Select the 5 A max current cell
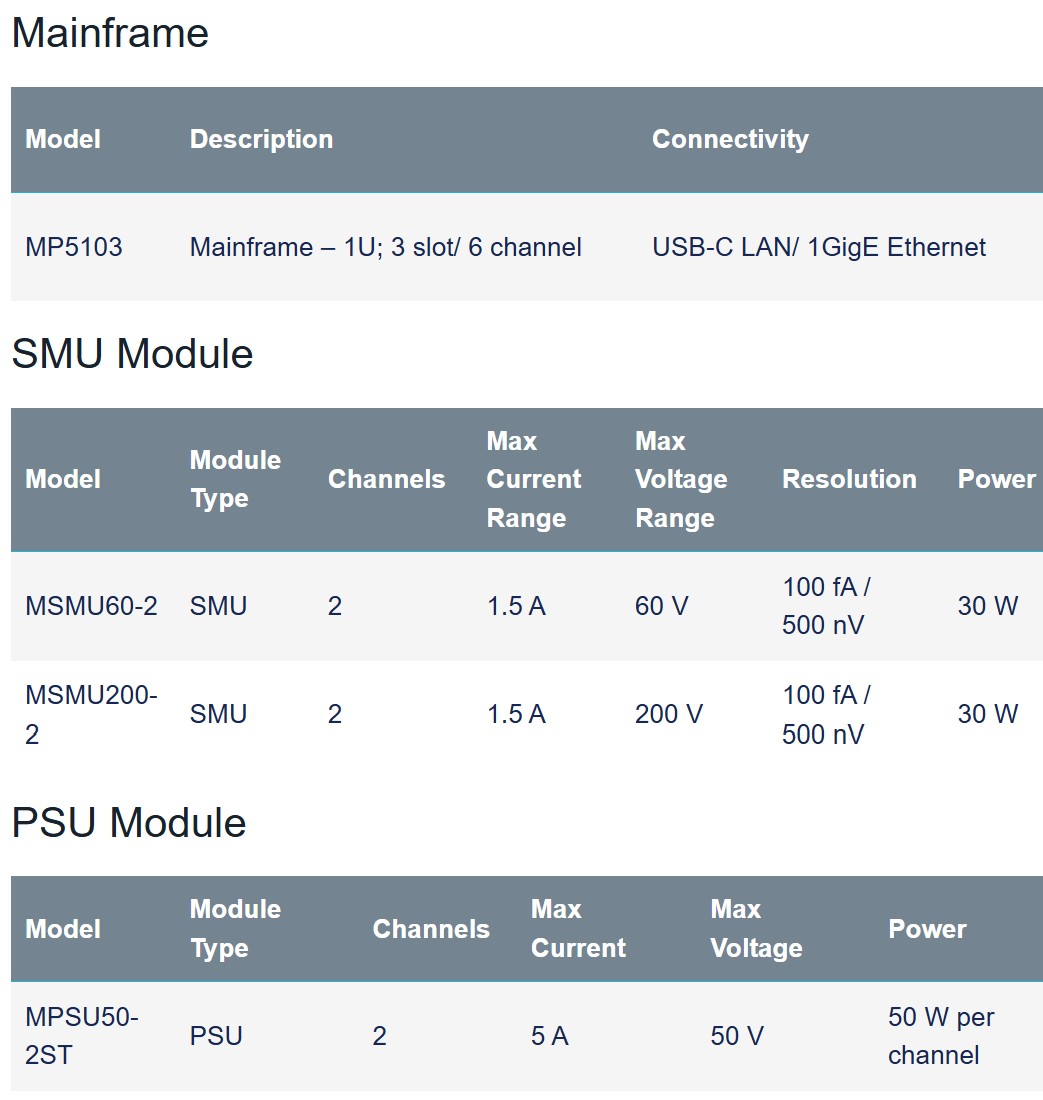The width and height of the screenshot is (1043, 1100). (549, 1035)
